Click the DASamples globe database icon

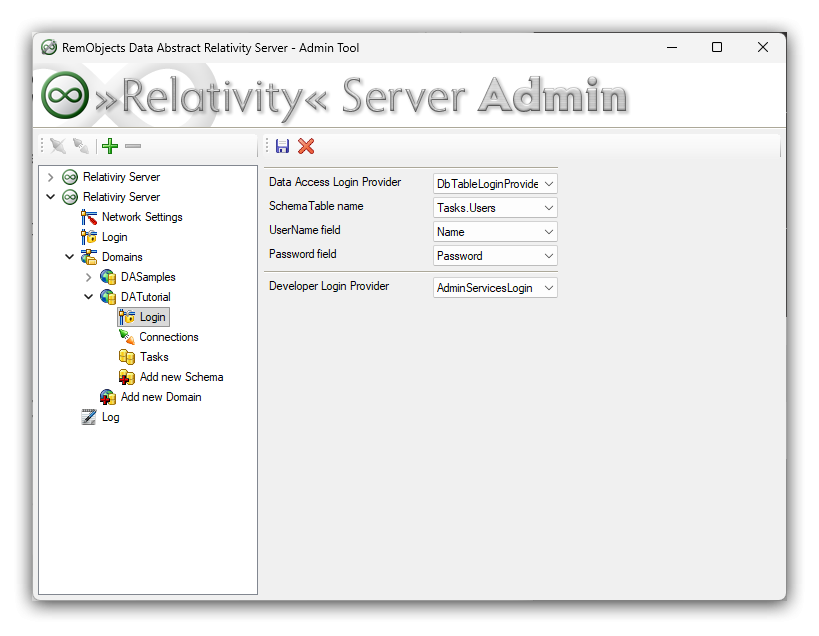[108, 277]
